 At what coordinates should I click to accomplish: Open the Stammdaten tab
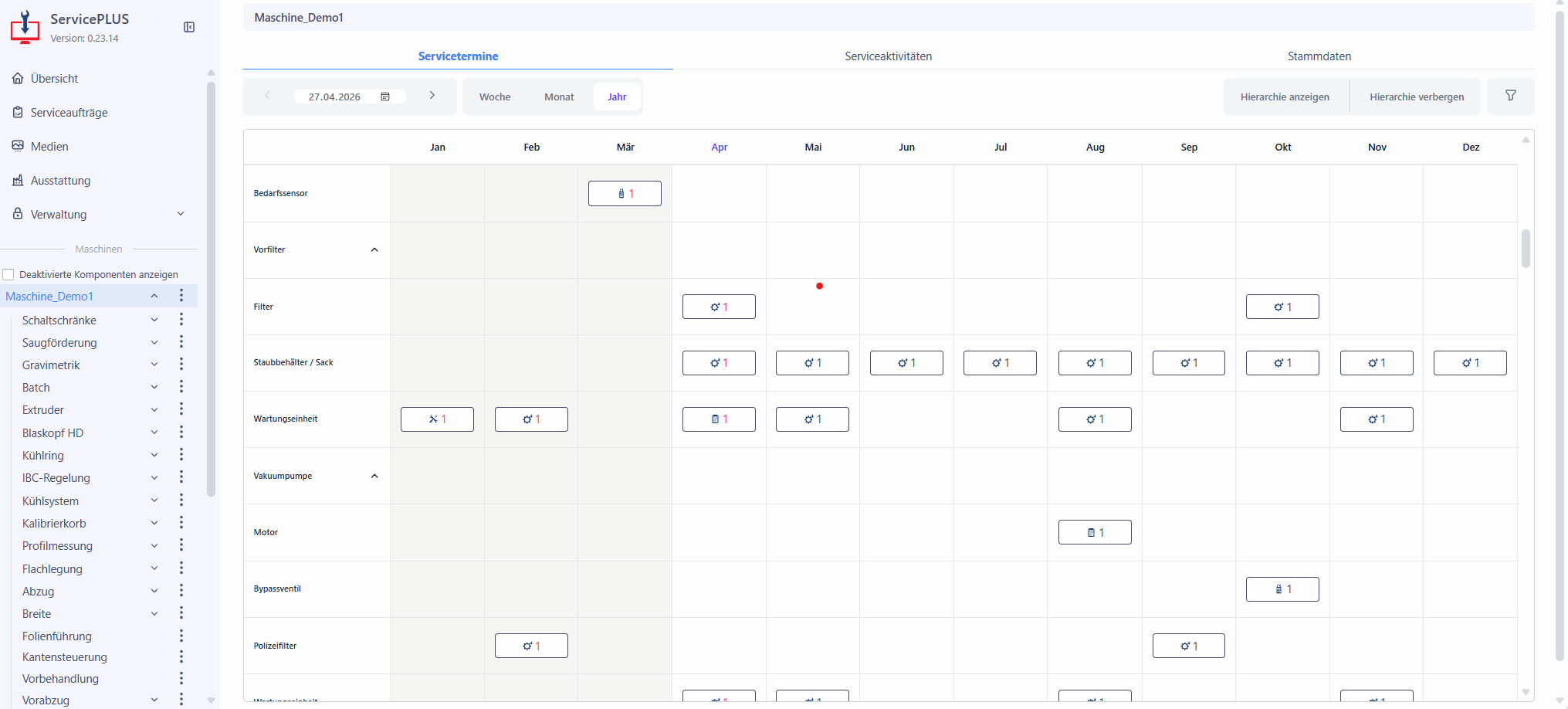(1319, 56)
